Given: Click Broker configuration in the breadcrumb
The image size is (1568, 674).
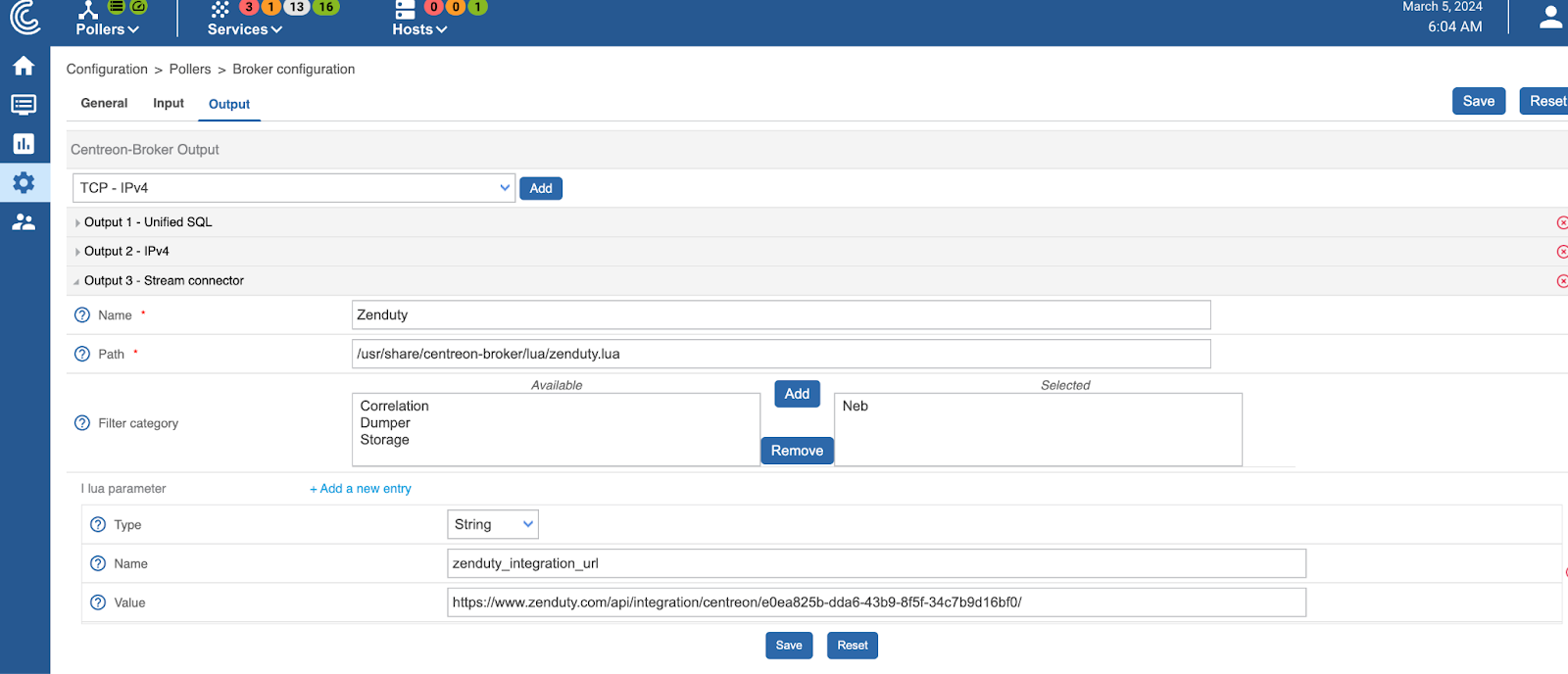Looking at the screenshot, I should [x=294, y=70].
